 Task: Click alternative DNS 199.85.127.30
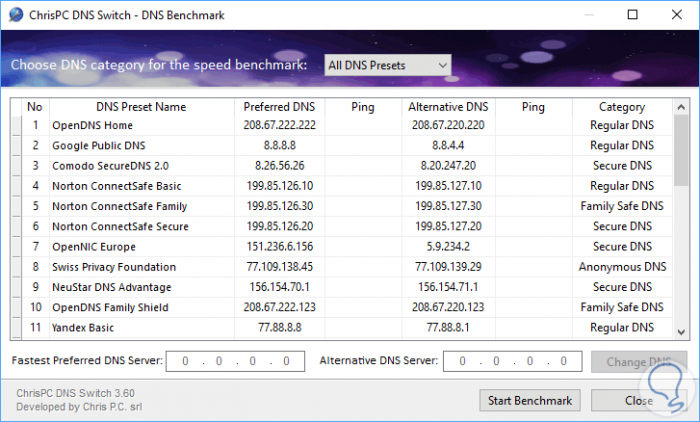click(448, 206)
